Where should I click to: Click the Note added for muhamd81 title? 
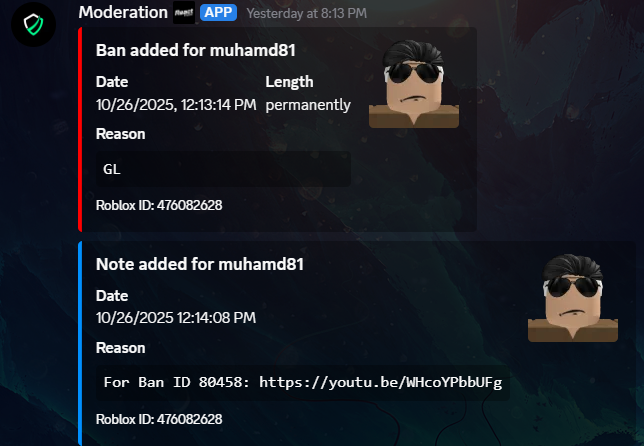[200, 264]
